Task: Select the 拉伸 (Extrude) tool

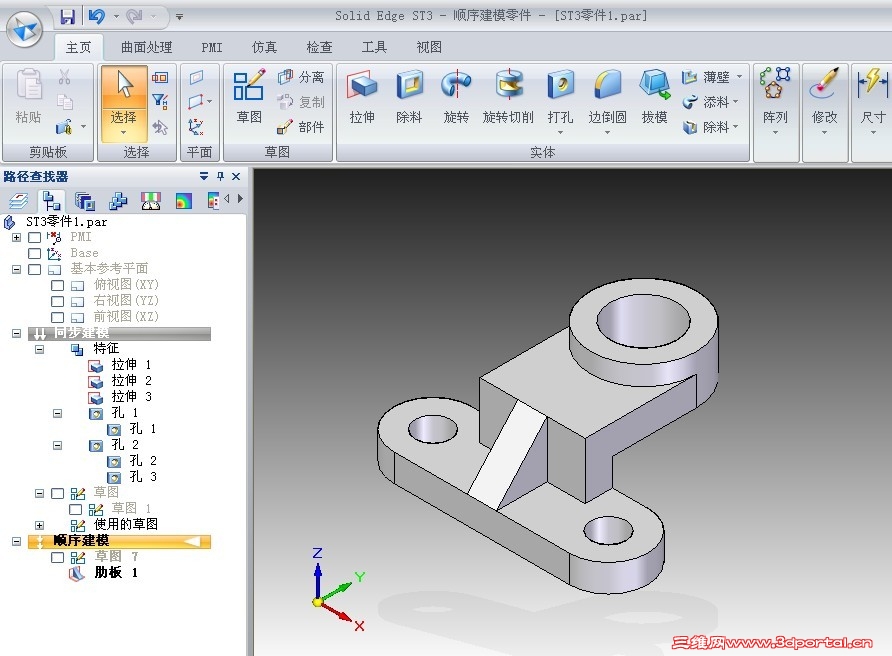Action: point(362,97)
